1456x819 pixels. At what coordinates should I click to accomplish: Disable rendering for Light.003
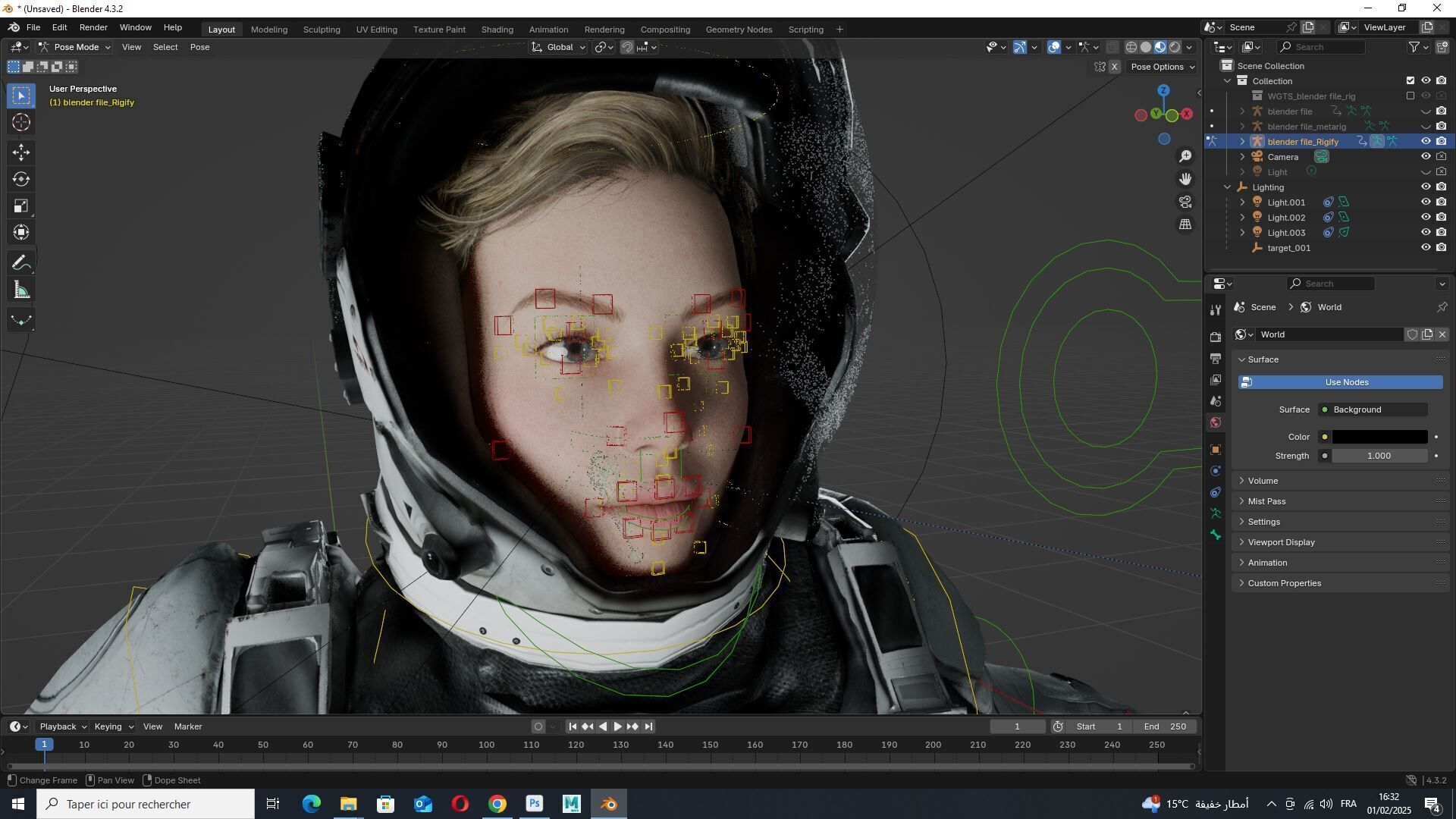pos(1441,233)
